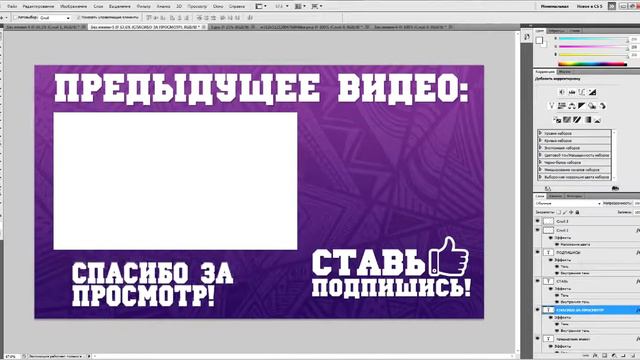Open the Фильтр menu
Viewport: 640px width, 360px height.
coord(143,7)
